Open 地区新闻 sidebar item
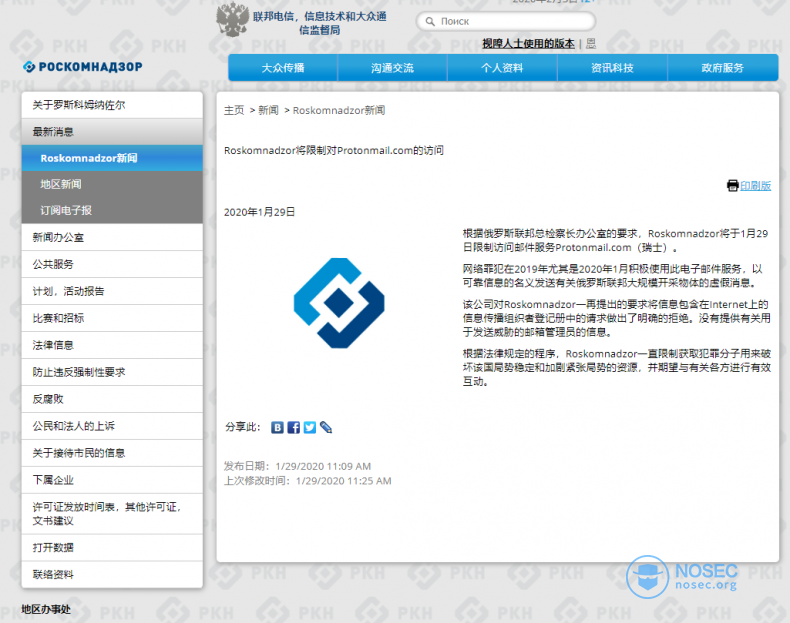The height and width of the screenshot is (623, 790). coord(112,184)
